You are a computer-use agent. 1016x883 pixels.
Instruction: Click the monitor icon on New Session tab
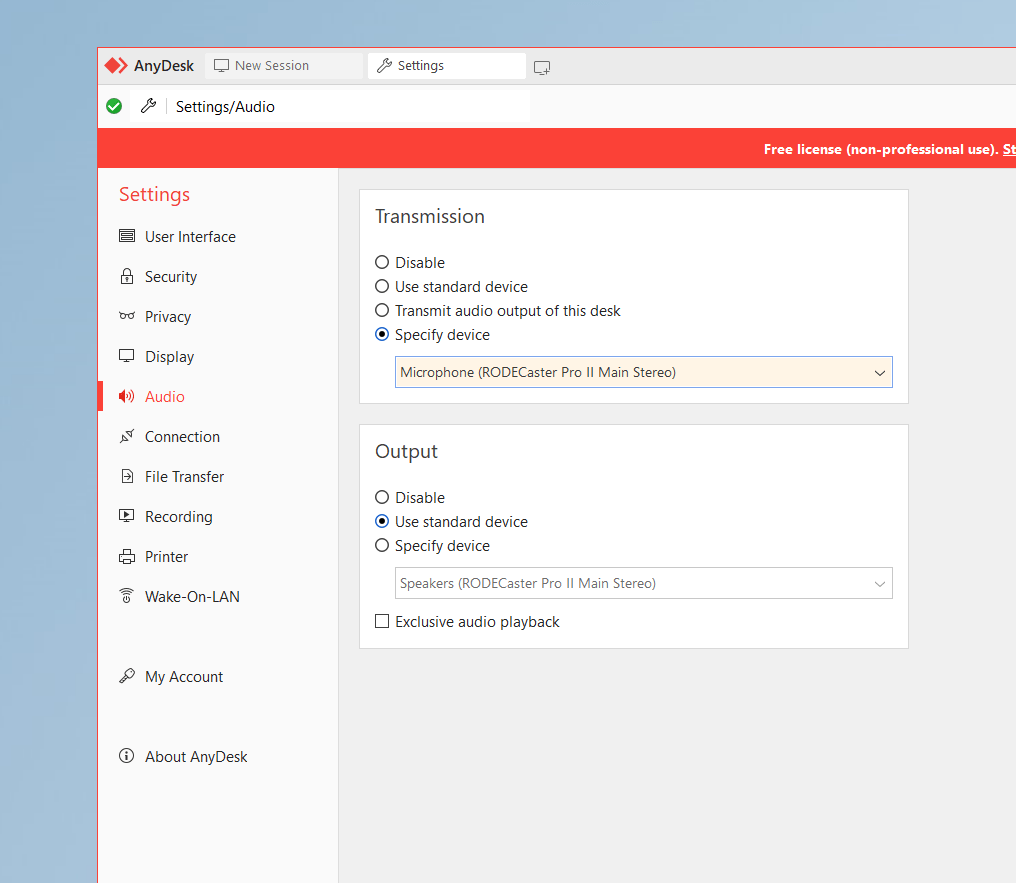click(222, 66)
